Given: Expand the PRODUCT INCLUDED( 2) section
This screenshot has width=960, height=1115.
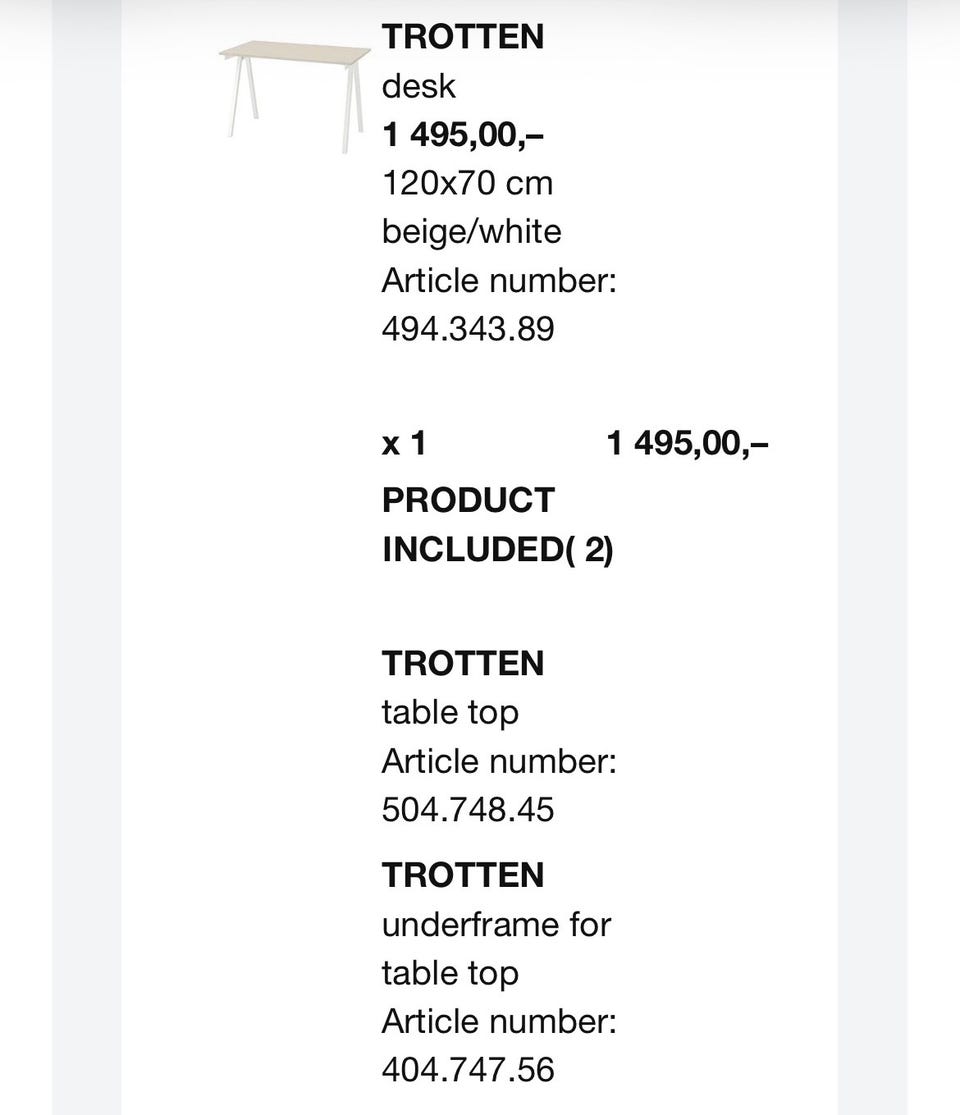Looking at the screenshot, I should (498, 525).
